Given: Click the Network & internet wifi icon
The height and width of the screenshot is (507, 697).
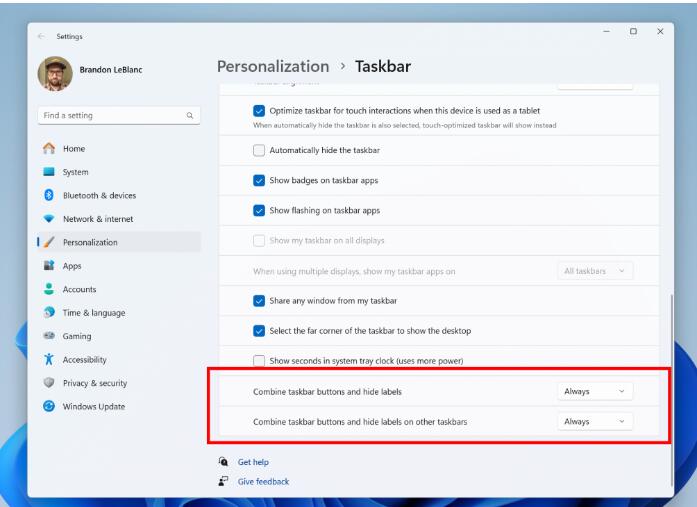Looking at the screenshot, I should [49, 219].
